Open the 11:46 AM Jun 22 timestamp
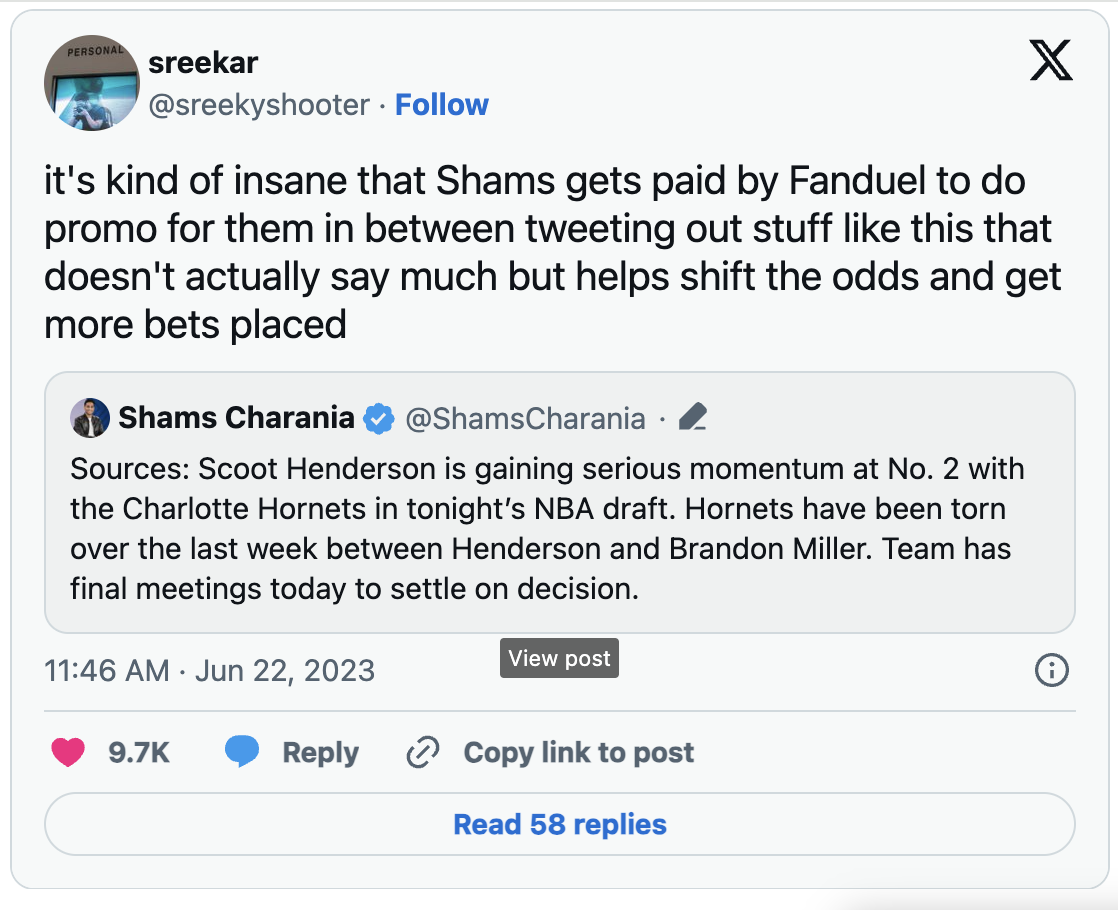Screen dimensions: 1118x910 210,670
